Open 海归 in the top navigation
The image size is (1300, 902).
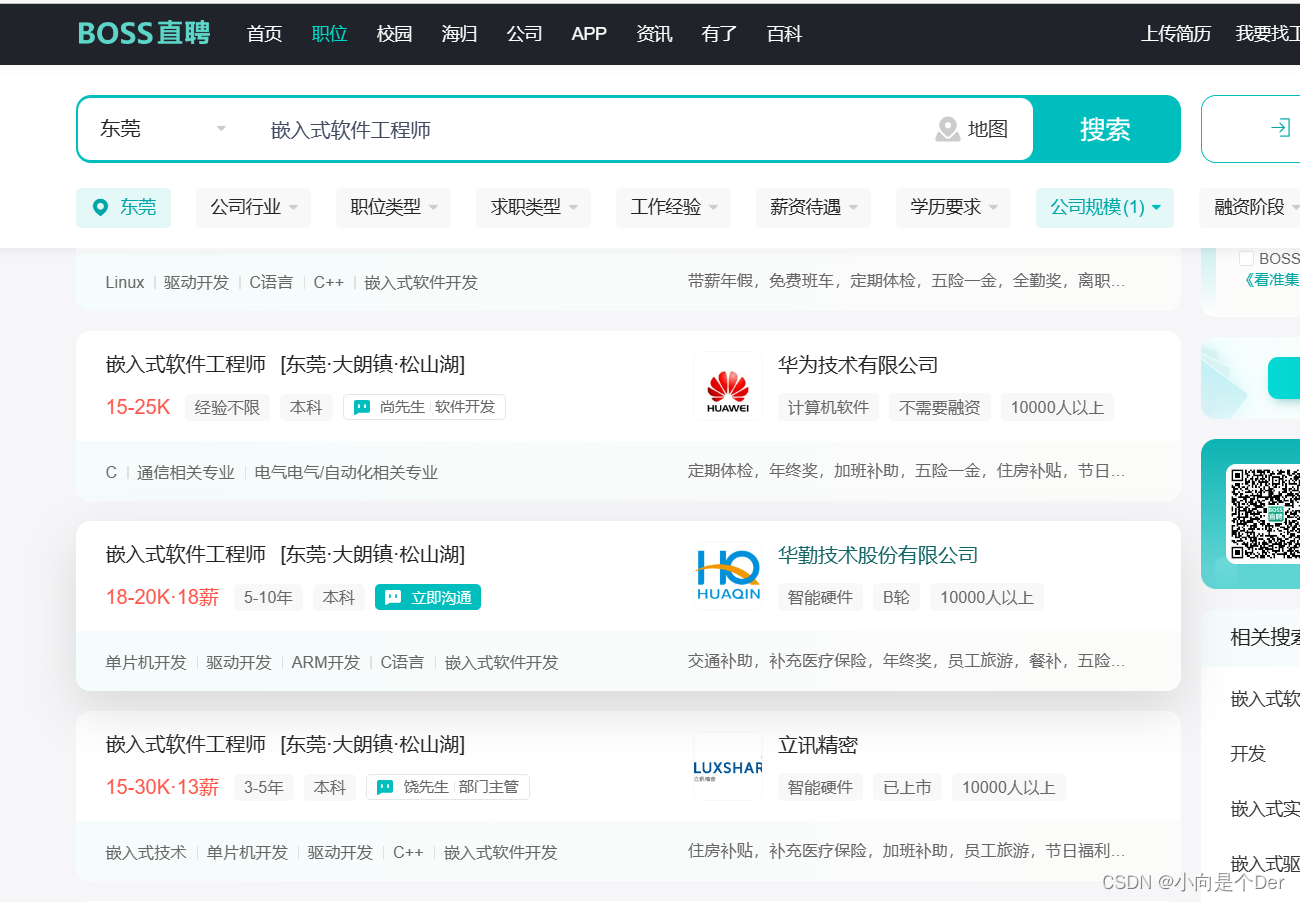459,34
